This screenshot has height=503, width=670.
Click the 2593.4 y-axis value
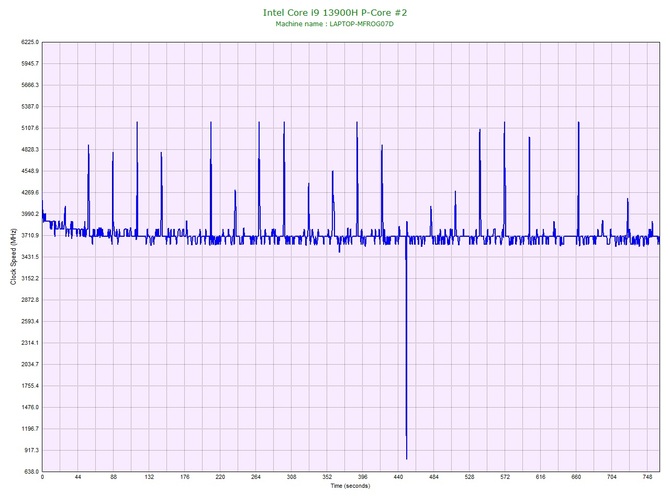click(x=30, y=321)
